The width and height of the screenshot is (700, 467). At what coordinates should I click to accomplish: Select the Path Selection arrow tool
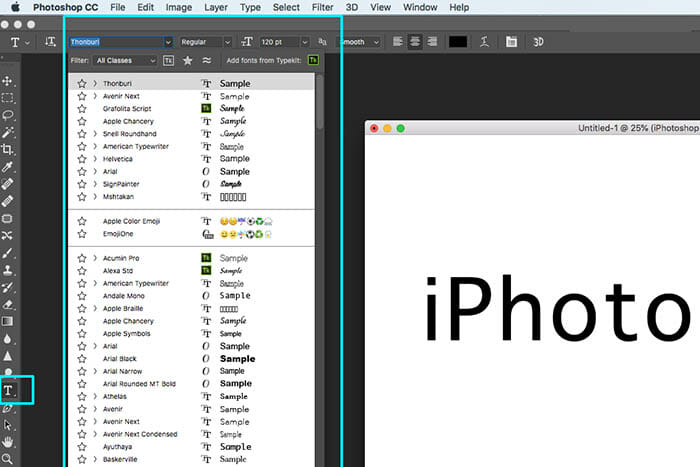[7, 425]
